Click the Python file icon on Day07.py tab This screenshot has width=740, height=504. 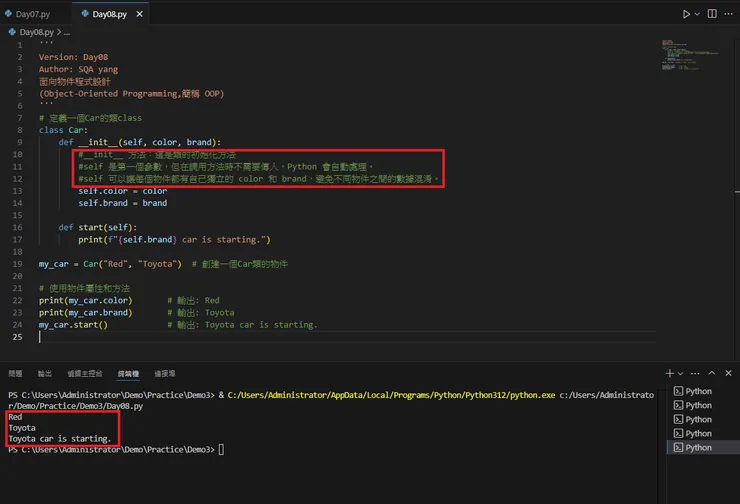[8, 14]
